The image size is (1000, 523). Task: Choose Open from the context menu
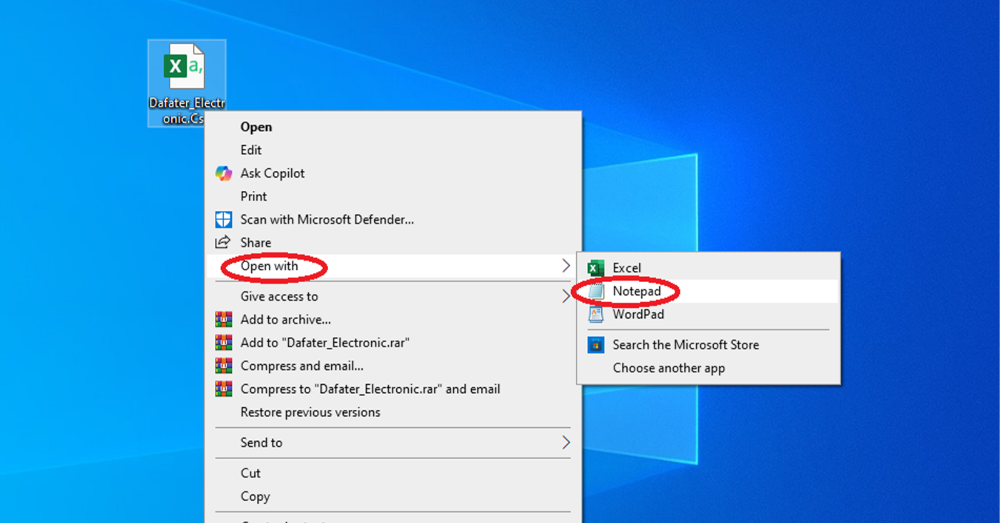(394, 127)
